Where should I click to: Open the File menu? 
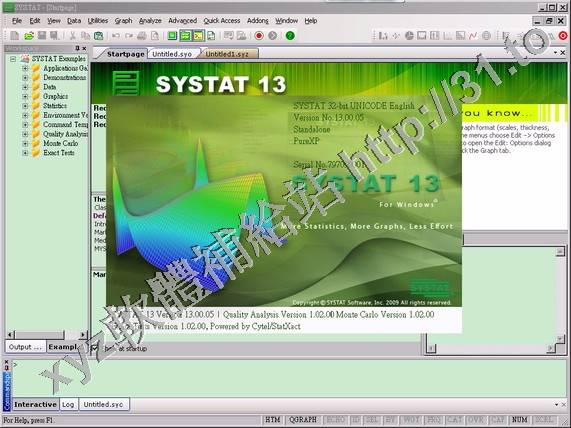click(17, 21)
